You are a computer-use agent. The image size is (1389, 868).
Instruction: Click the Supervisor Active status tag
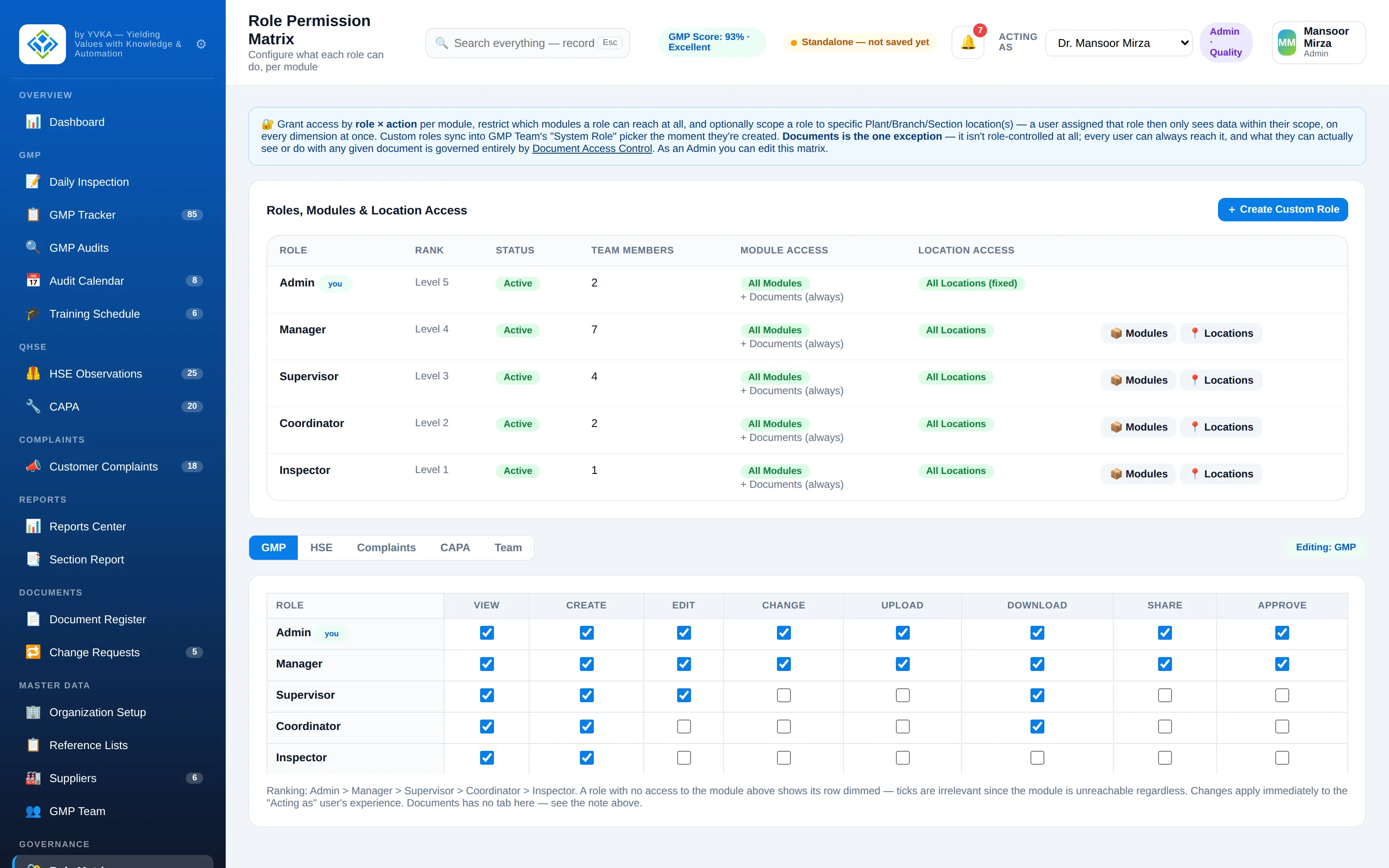517,377
